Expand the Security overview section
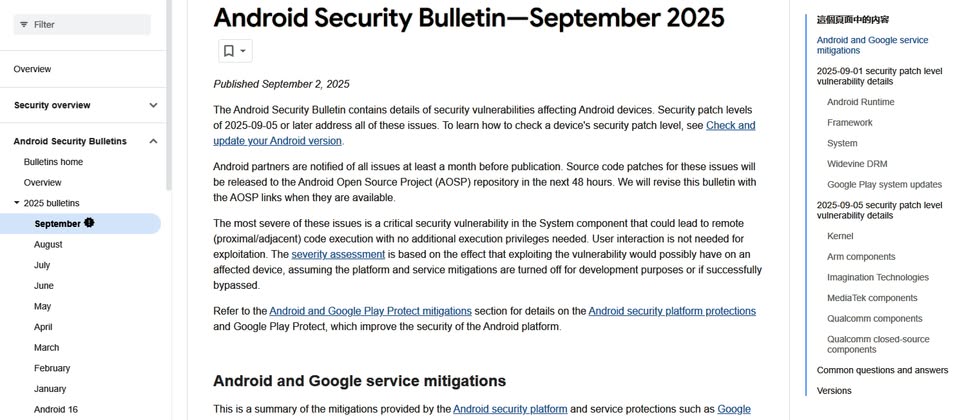Image resolution: width=960 pixels, height=420 pixels. click(x=153, y=105)
